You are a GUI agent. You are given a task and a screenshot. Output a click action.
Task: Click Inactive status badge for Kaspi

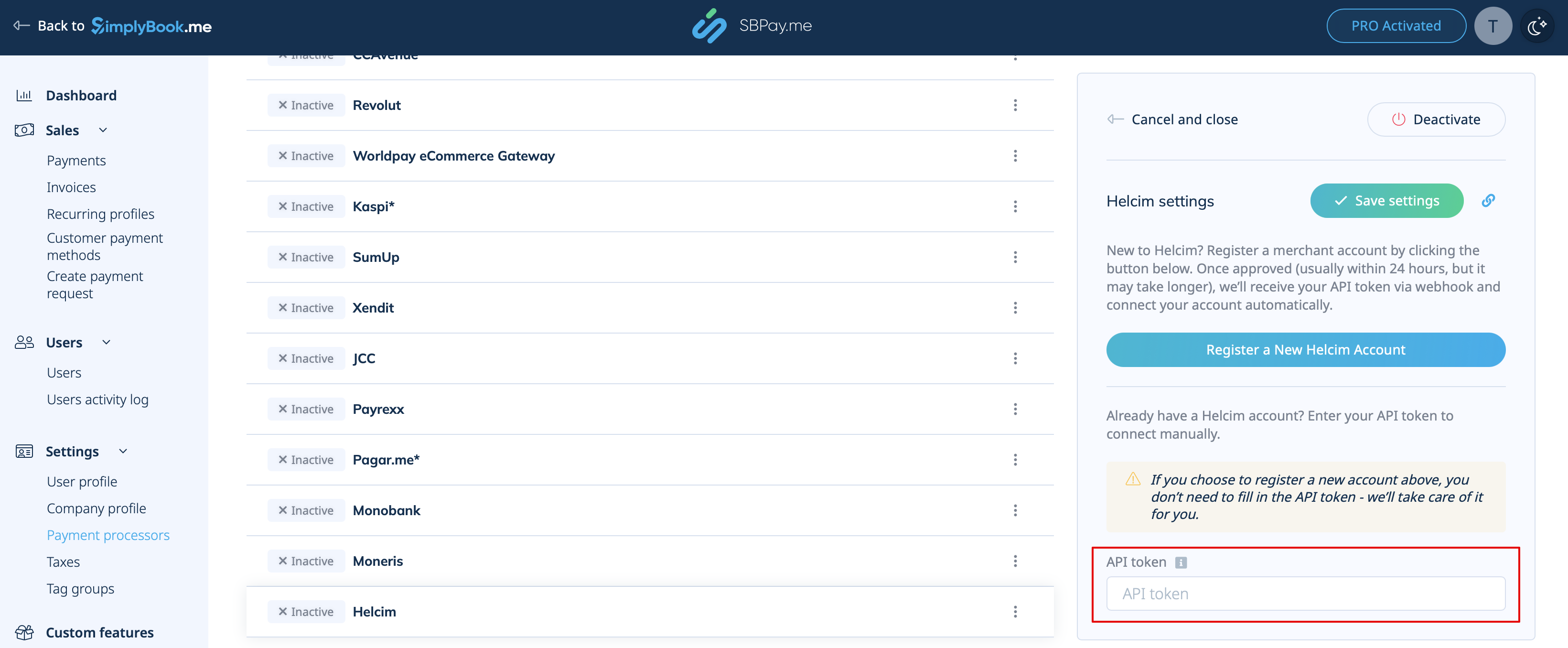pos(306,206)
